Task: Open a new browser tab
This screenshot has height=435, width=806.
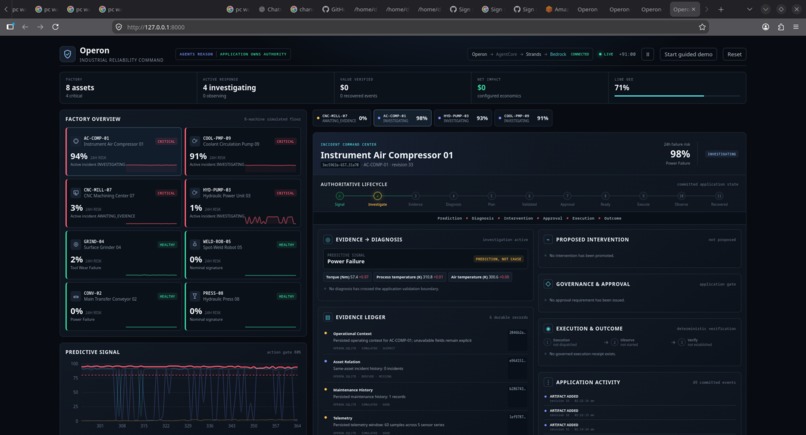Action: pyautogui.click(x=721, y=9)
